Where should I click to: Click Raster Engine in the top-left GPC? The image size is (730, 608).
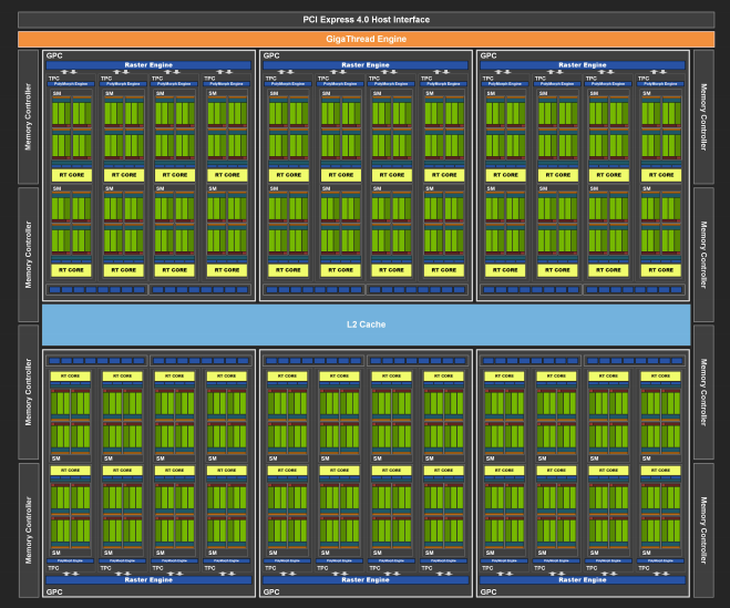148,65
